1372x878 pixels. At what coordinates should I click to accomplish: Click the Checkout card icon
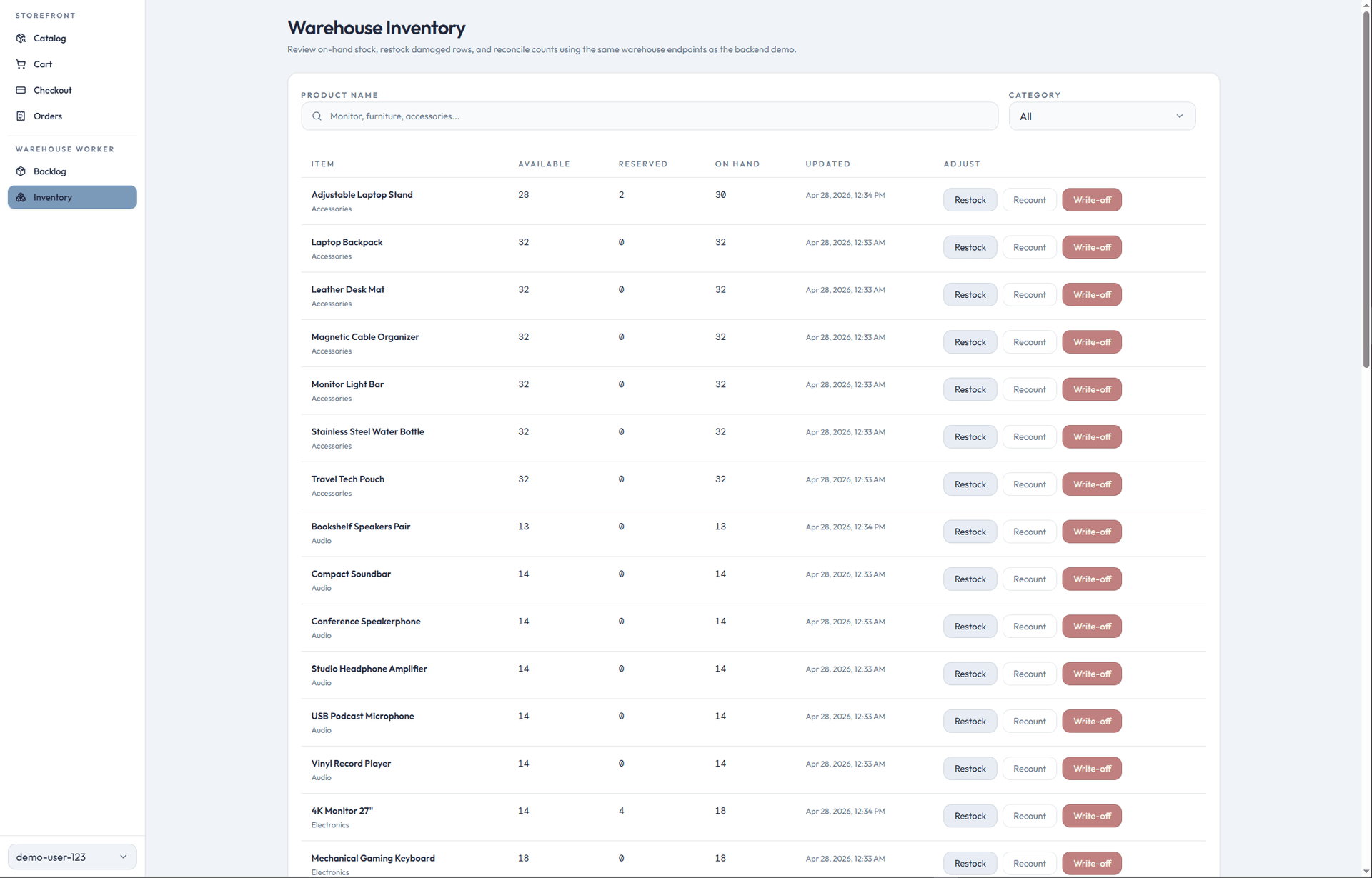click(21, 89)
